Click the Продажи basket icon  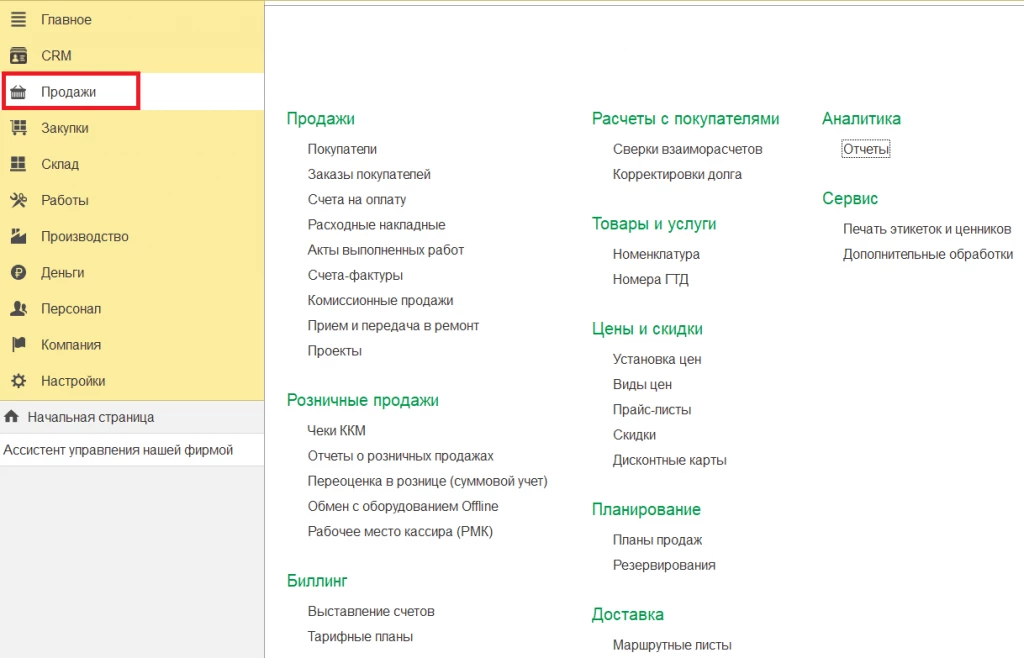click(x=18, y=92)
